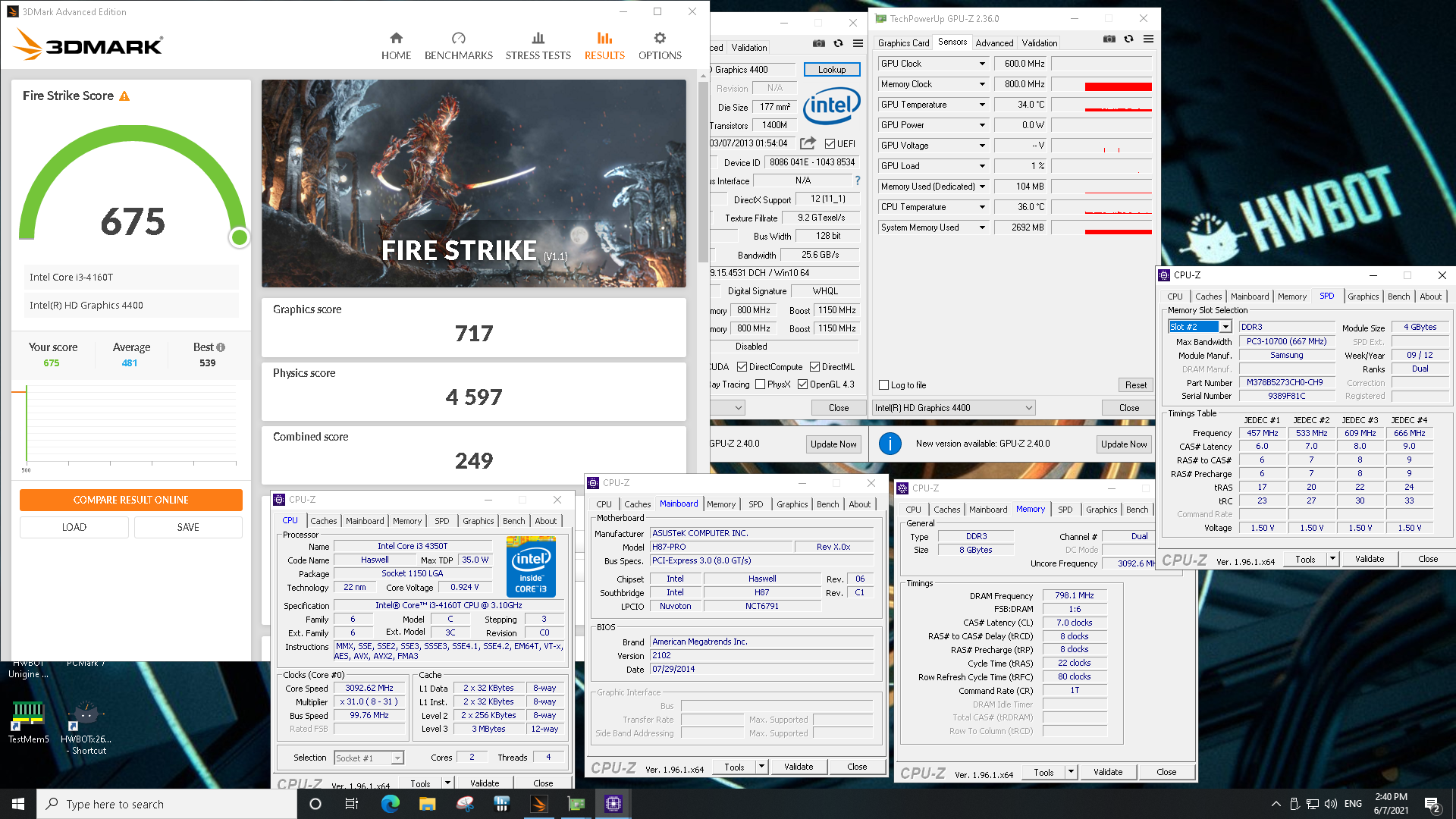Open Socket #1 selection dropdown in CPU-Z
This screenshot has height=819, width=1456.
[397, 758]
